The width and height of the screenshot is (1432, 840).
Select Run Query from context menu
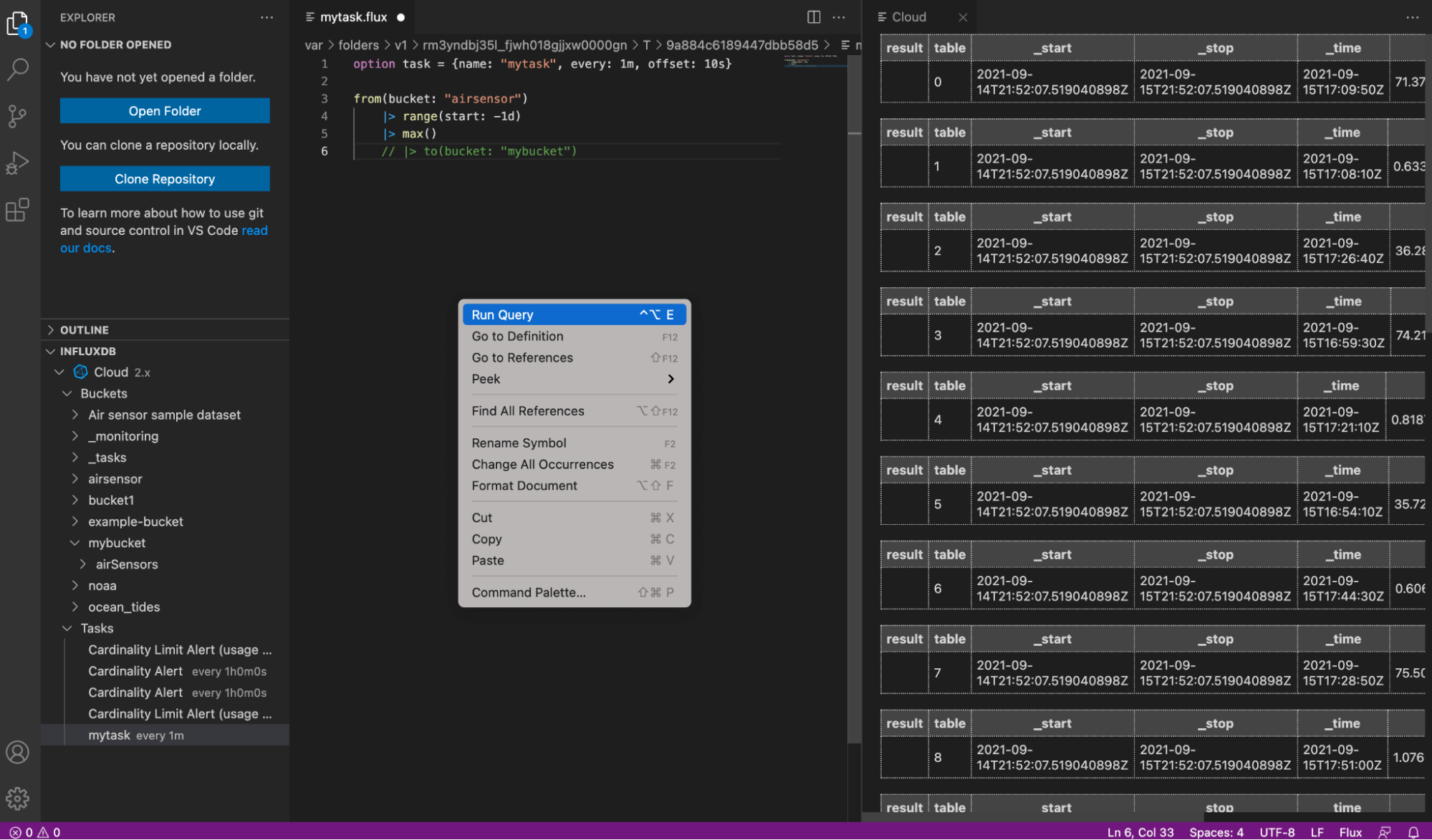574,314
